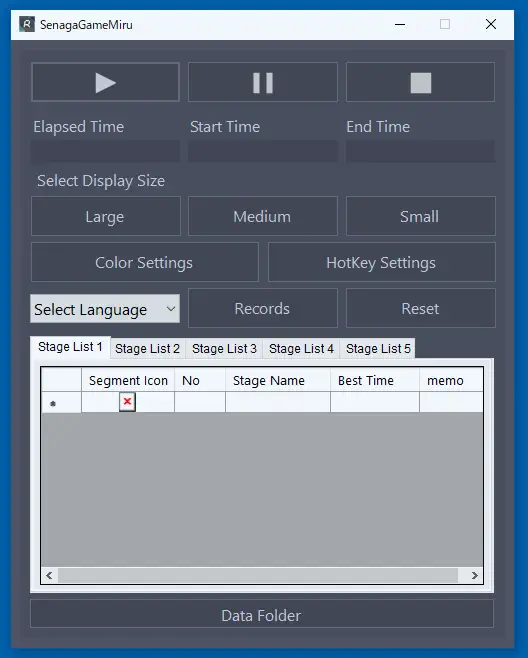Screen dimensions: 528x658
Task: Choose the Small display size
Action: point(421,216)
